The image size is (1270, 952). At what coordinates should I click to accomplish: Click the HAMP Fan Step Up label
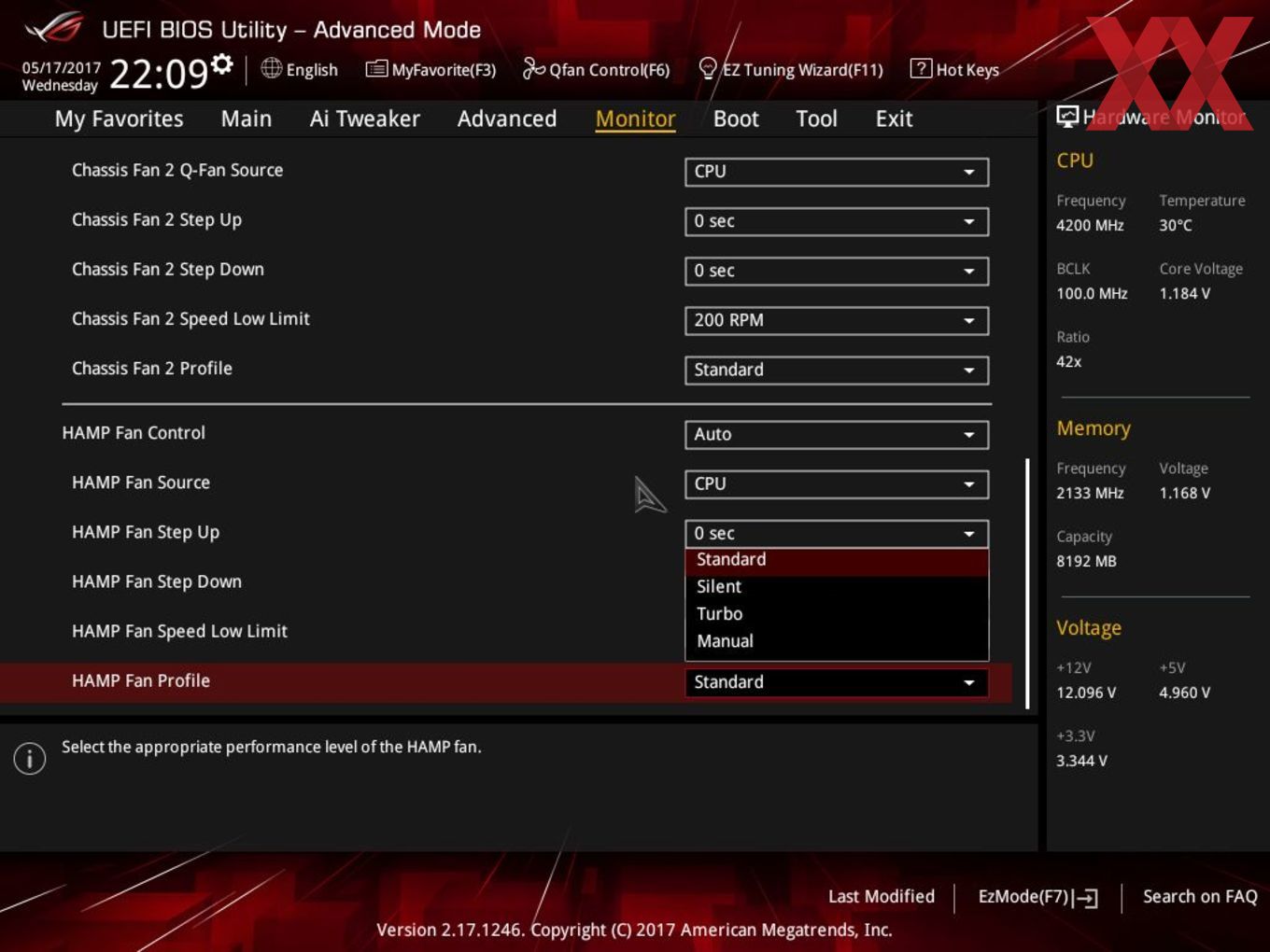click(146, 533)
